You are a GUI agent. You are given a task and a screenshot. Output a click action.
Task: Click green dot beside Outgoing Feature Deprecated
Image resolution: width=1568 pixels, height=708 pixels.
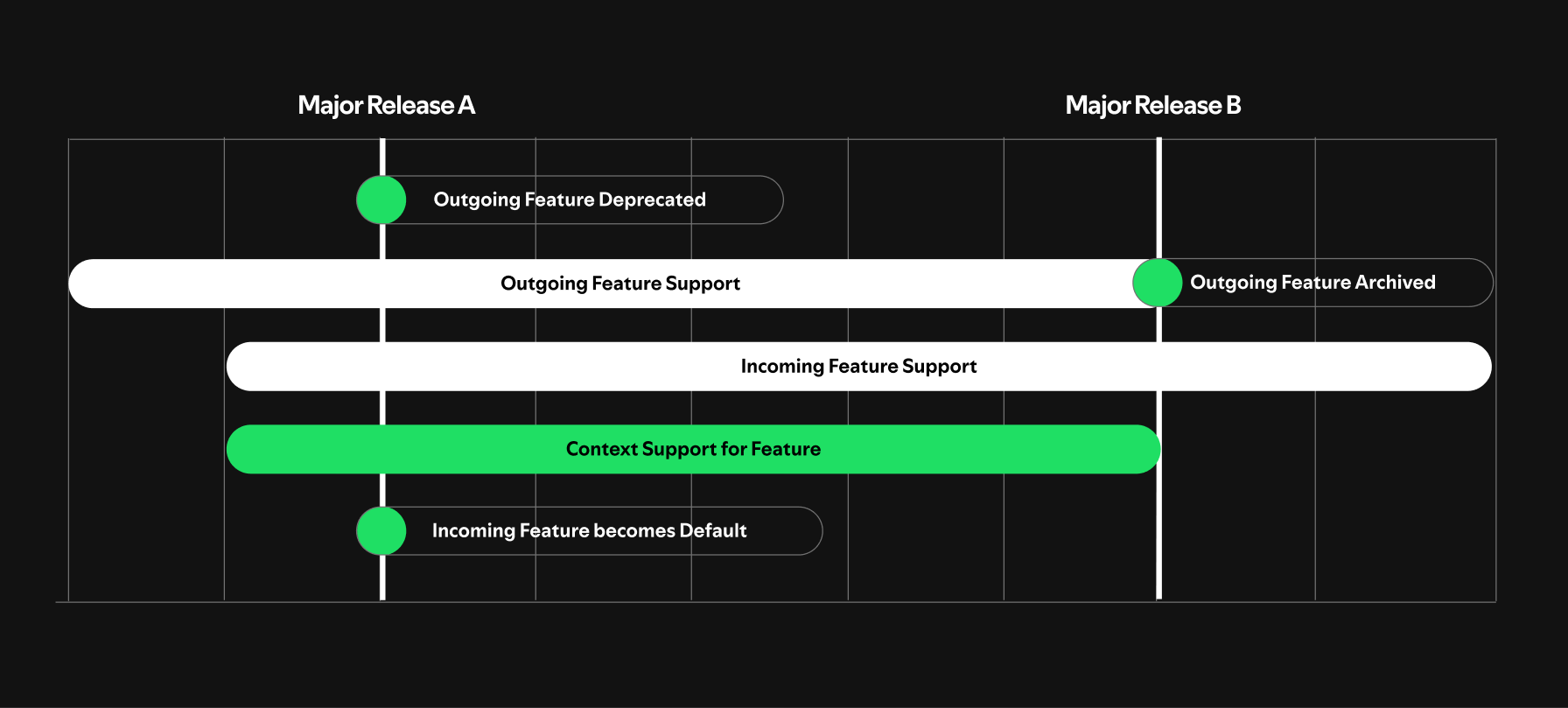[381, 200]
